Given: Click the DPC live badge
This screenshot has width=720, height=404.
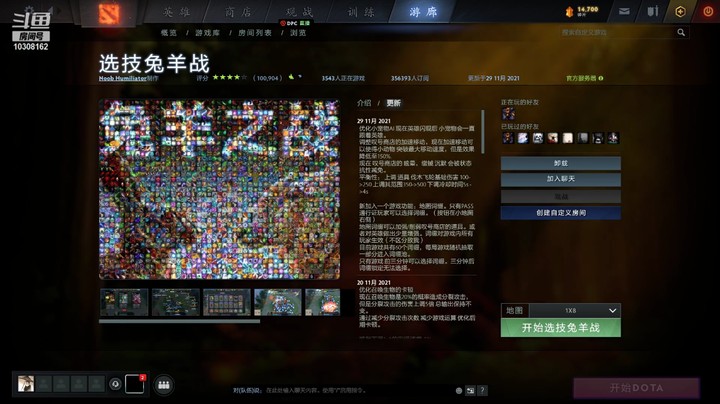Looking at the screenshot, I should 295,23.
